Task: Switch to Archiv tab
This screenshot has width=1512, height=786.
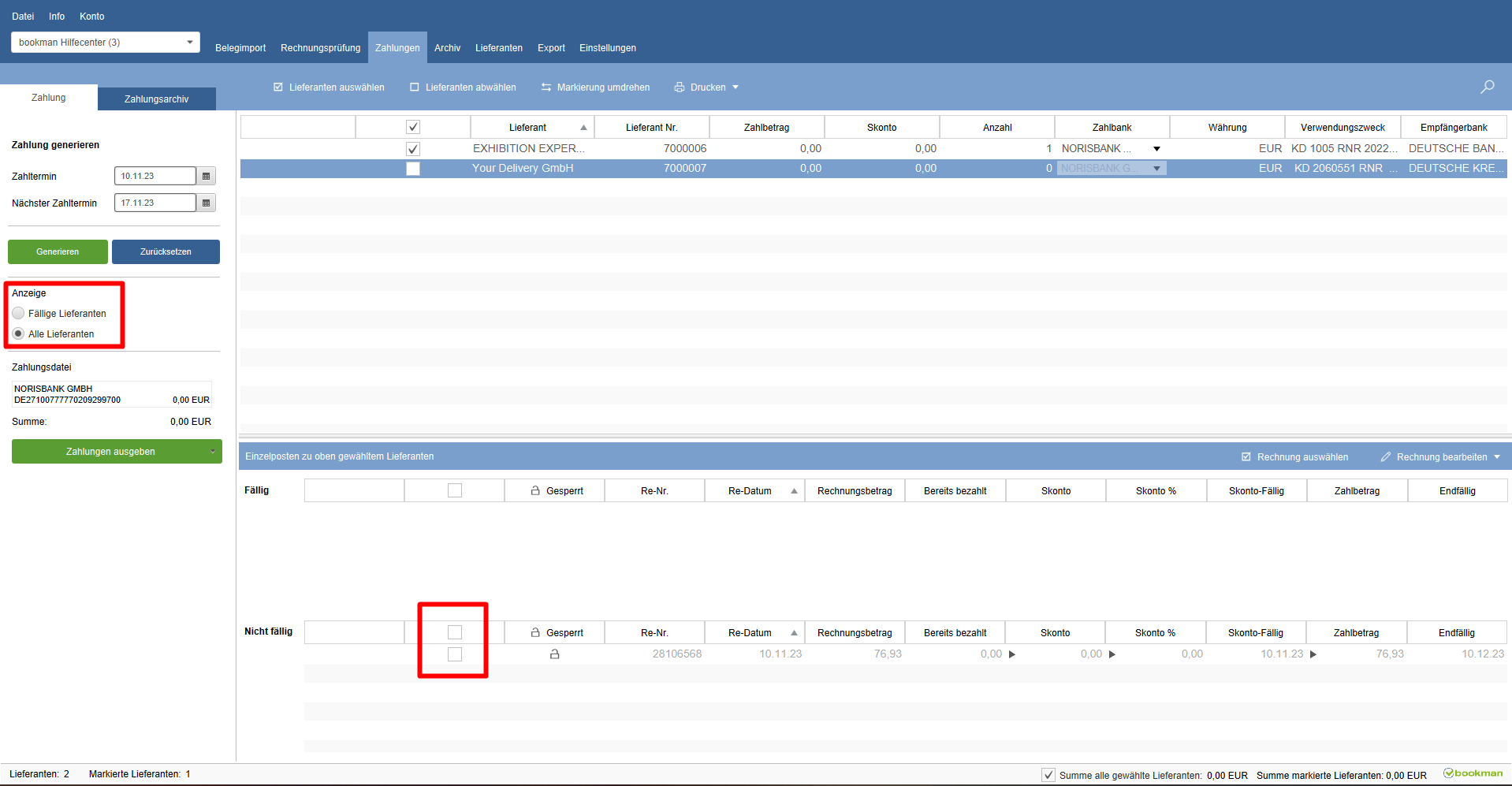Action: pyautogui.click(x=447, y=48)
